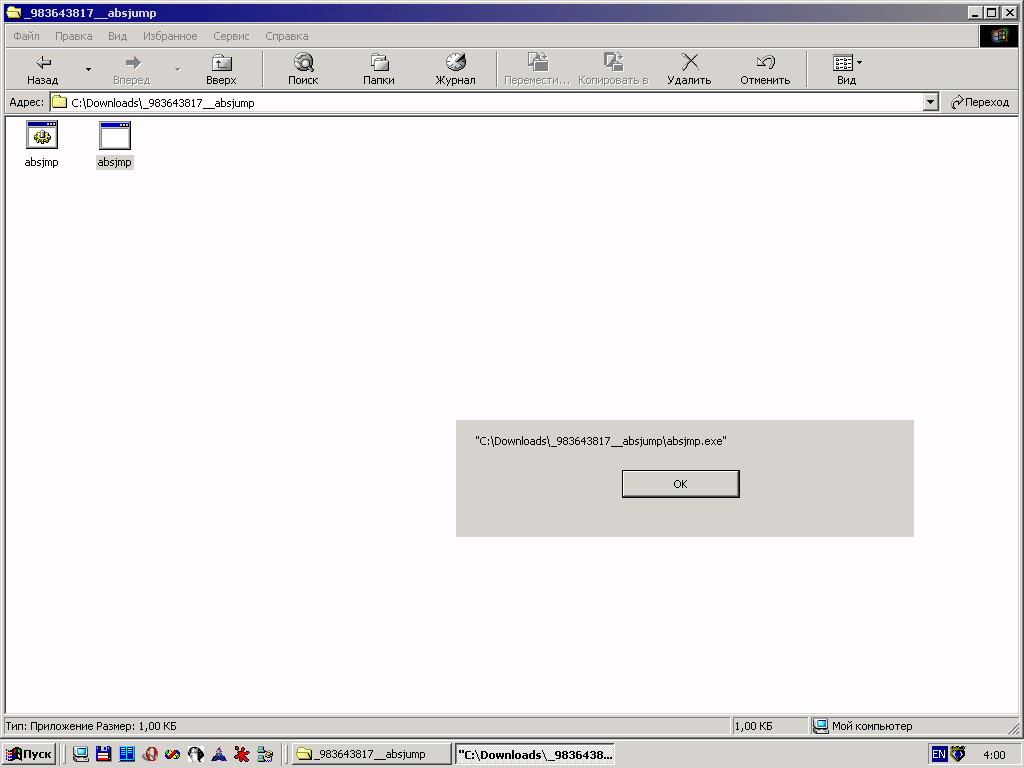Expand the Назад history dropdown arrow

click(88, 69)
